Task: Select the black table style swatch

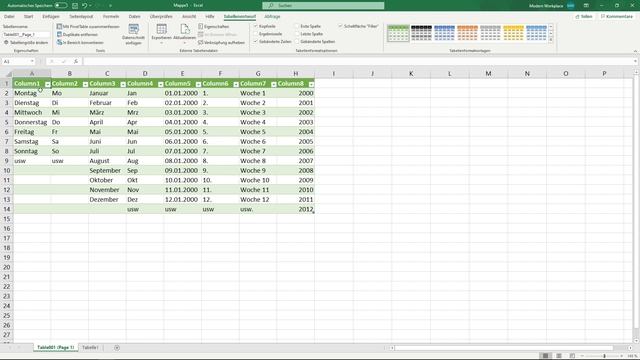Action: pos(421,33)
